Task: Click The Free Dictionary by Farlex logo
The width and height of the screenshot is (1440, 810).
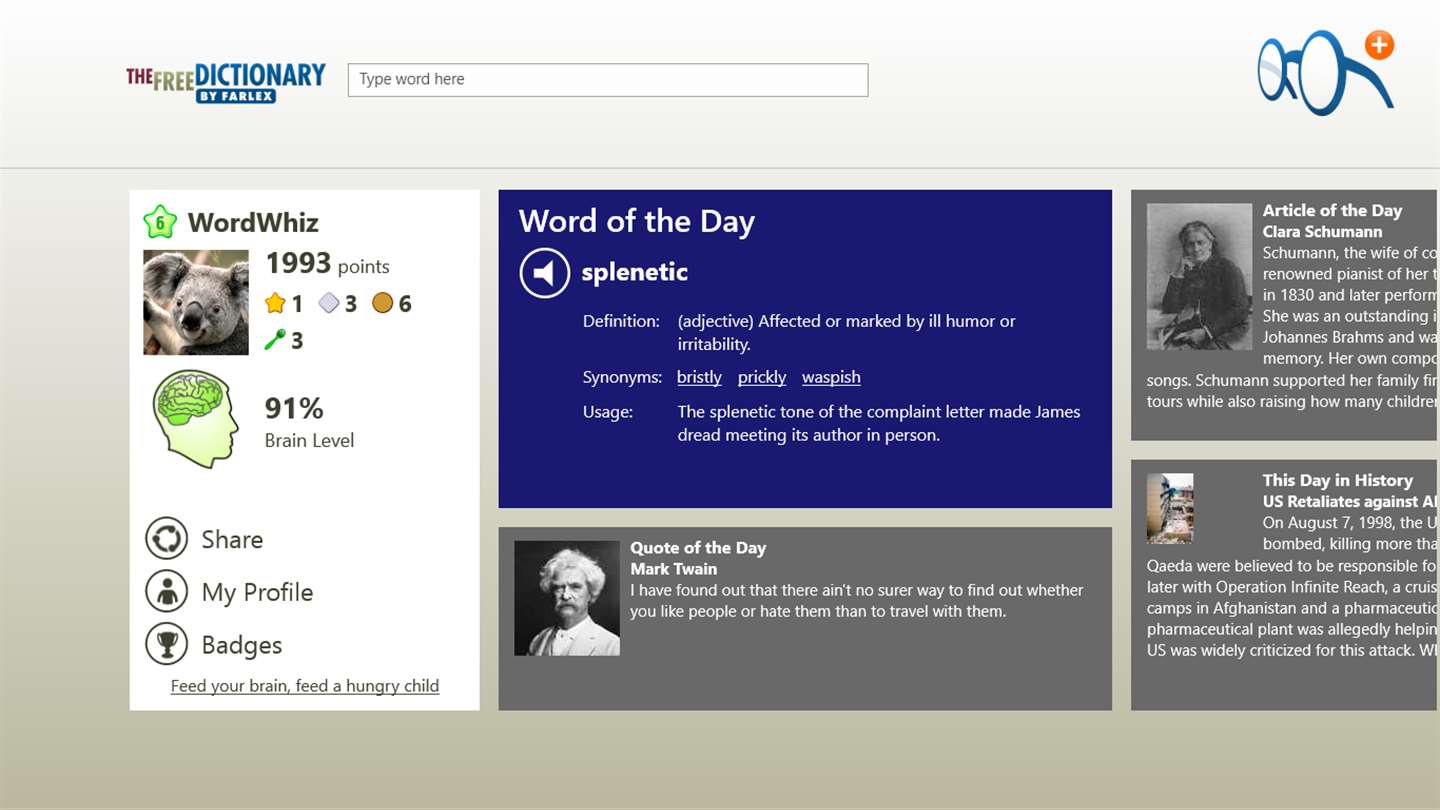Action: click(x=226, y=82)
